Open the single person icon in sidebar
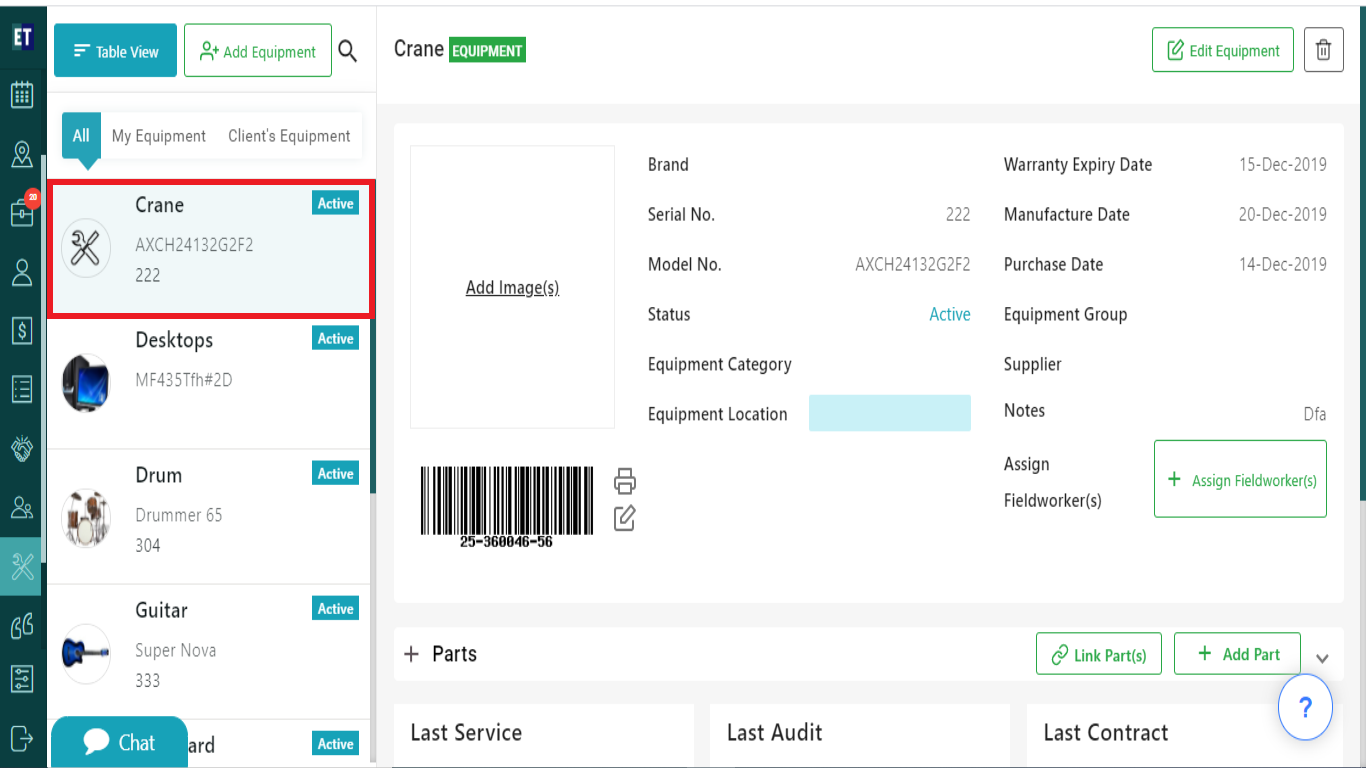1366x768 pixels. (22, 272)
